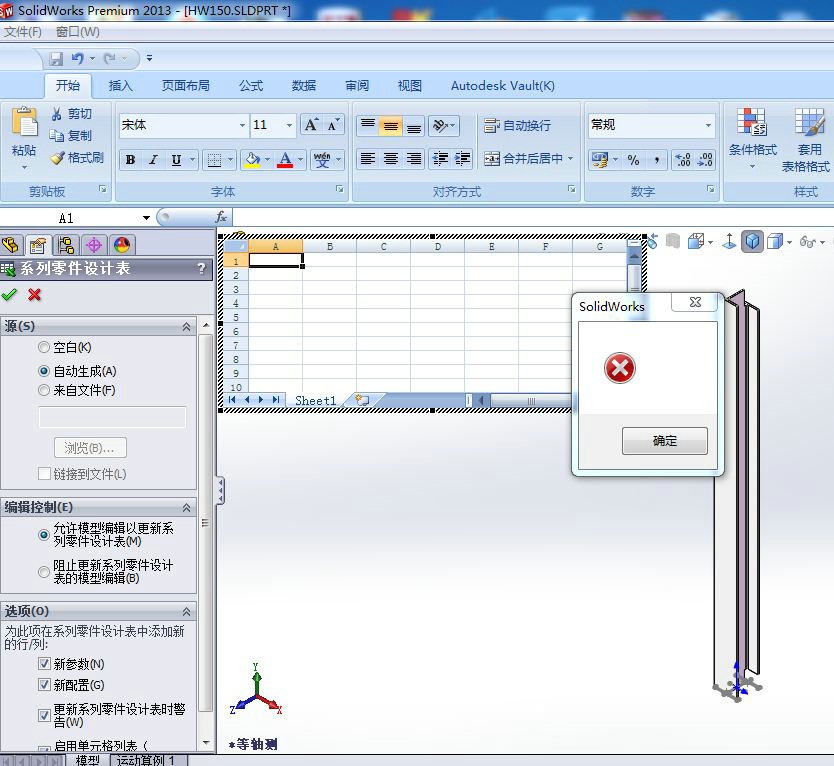Click the decrease font size icon

point(333,125)
